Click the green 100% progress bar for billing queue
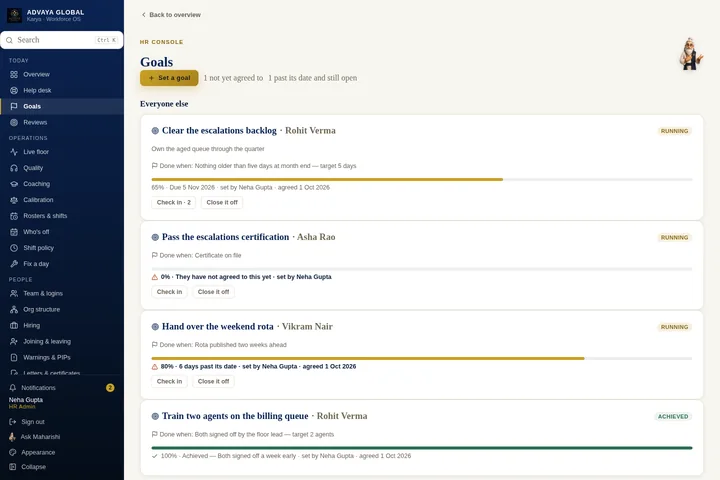This screenshot has width=720, height=480. point(422,448)
